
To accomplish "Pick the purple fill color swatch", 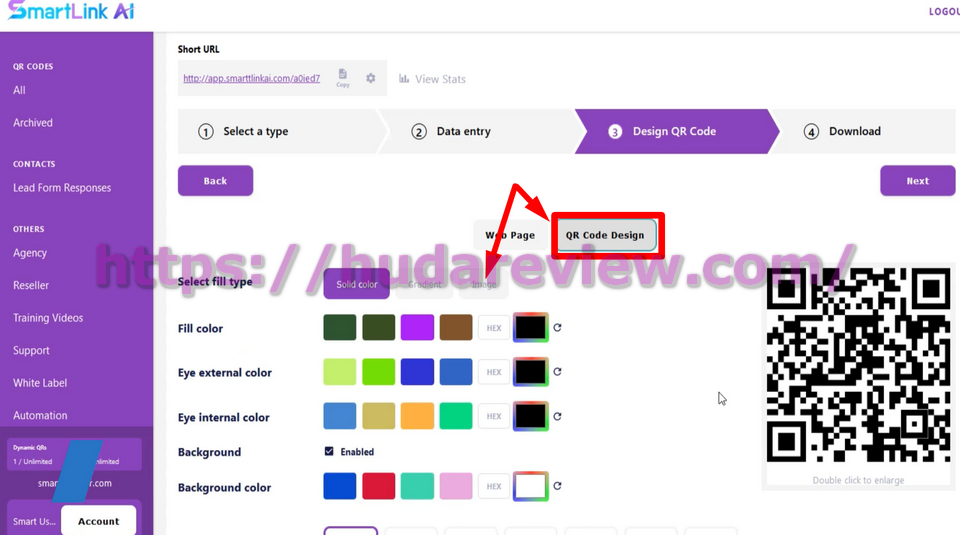I will (x=417, y=328).
